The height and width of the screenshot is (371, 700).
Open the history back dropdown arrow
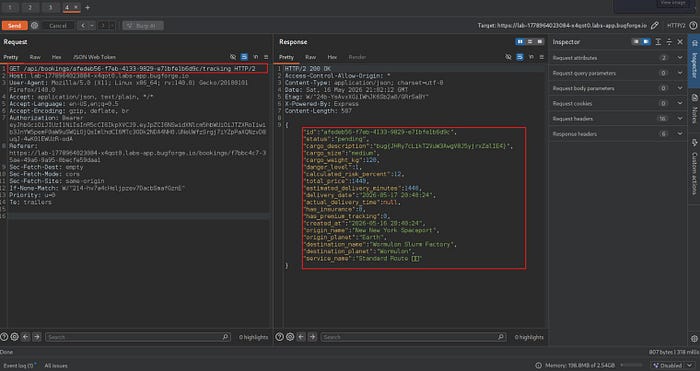(92, 26)
